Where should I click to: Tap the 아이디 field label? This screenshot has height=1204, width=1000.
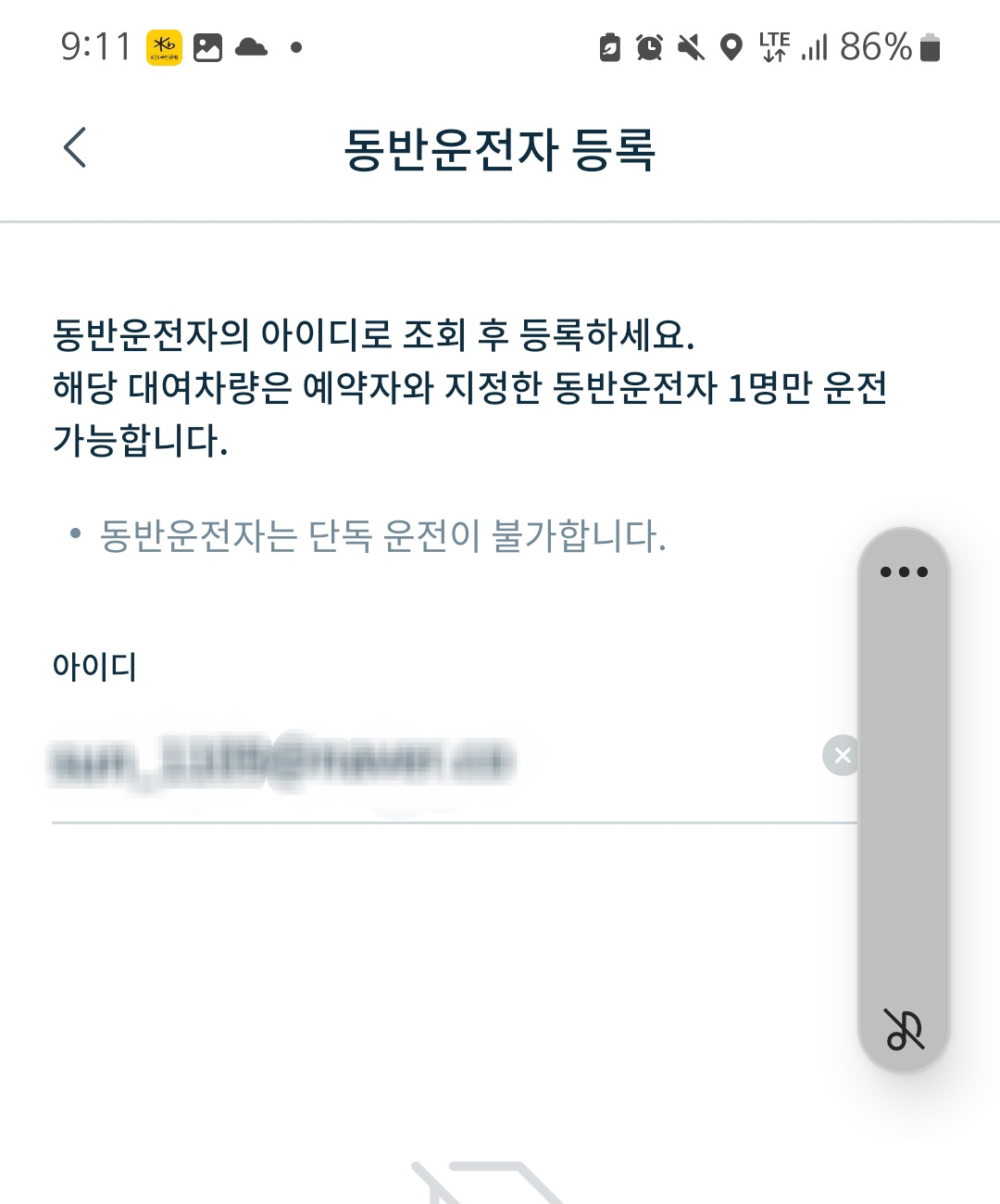tap(94, 666)
